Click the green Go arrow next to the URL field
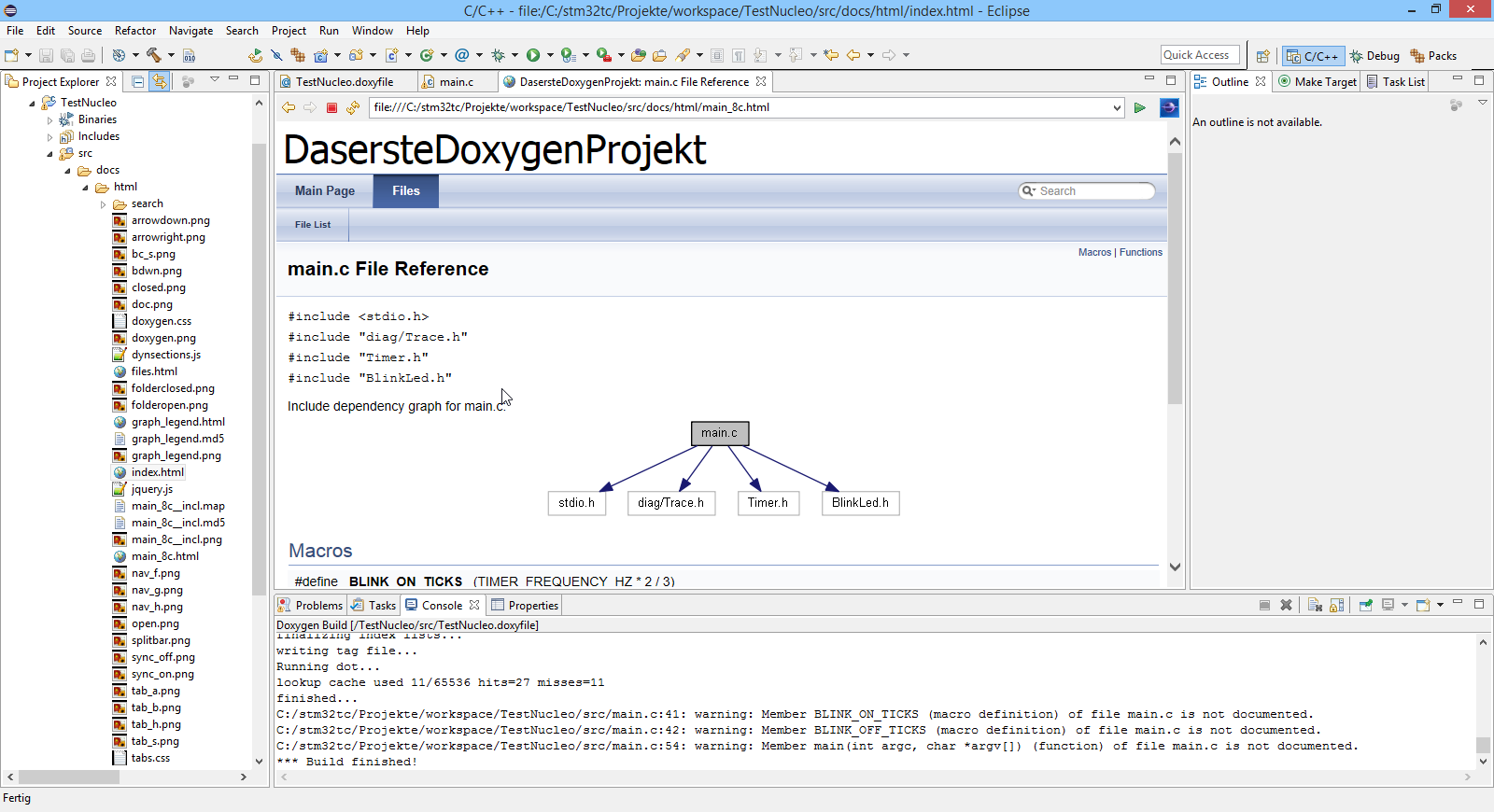Image resolution: width=1494 pixels, height=812 pixels. [x=1140, y=107]
